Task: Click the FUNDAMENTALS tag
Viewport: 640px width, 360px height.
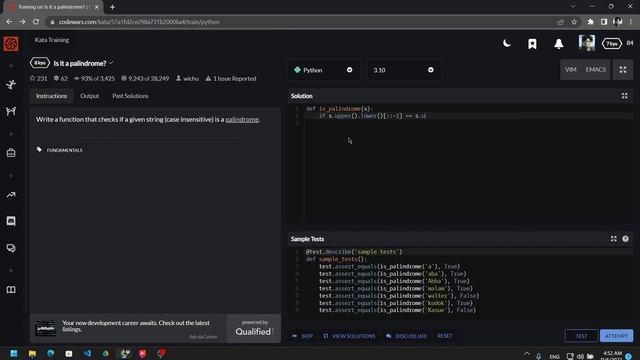Action: (64, 150)
